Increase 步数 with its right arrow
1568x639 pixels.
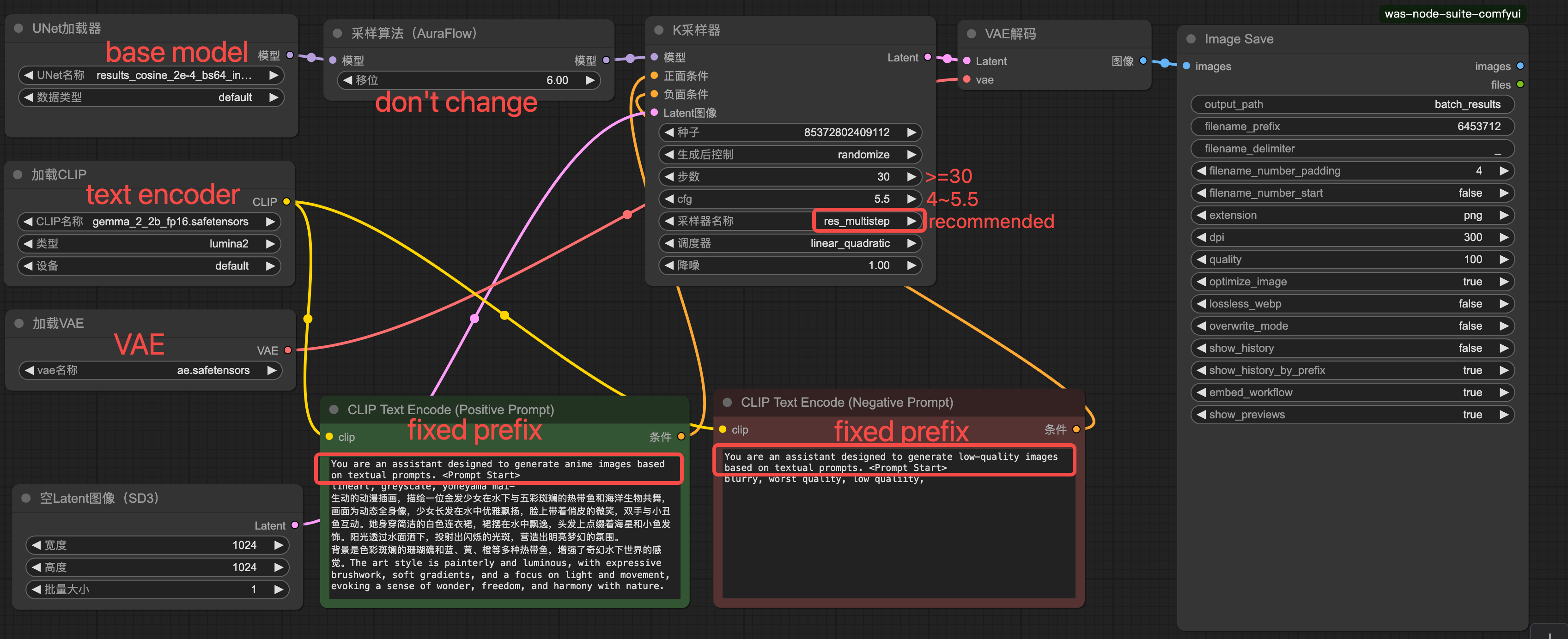[x=911, y=176]
